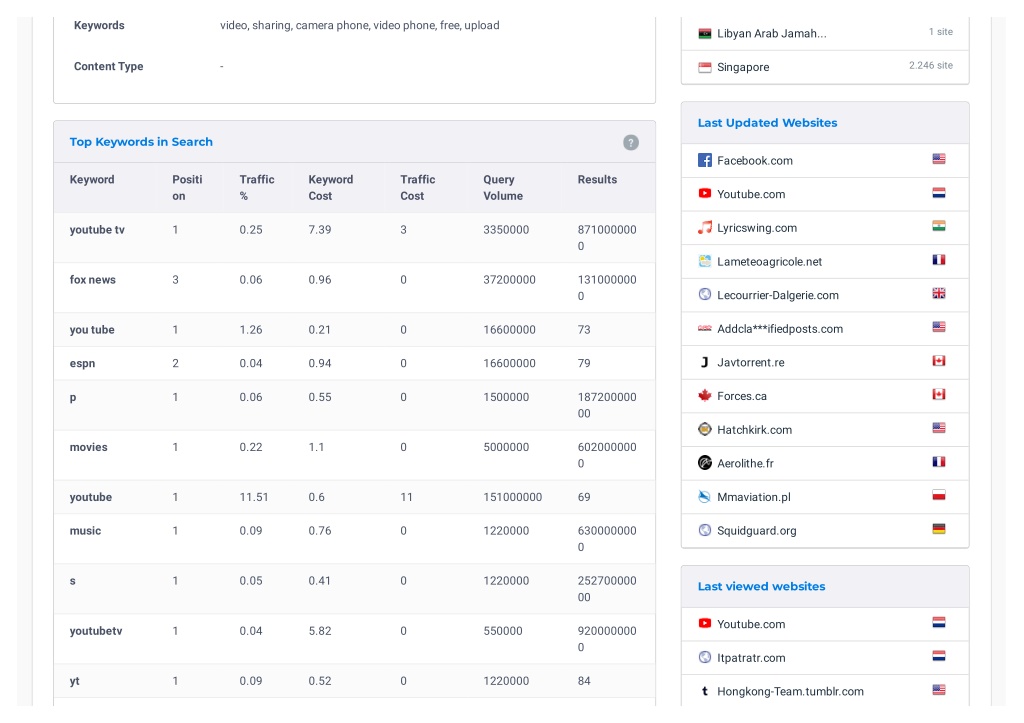Click the Traffic % column header
Screen dimensions: 1024x723
pyautogui.click(x=257, y=187)
